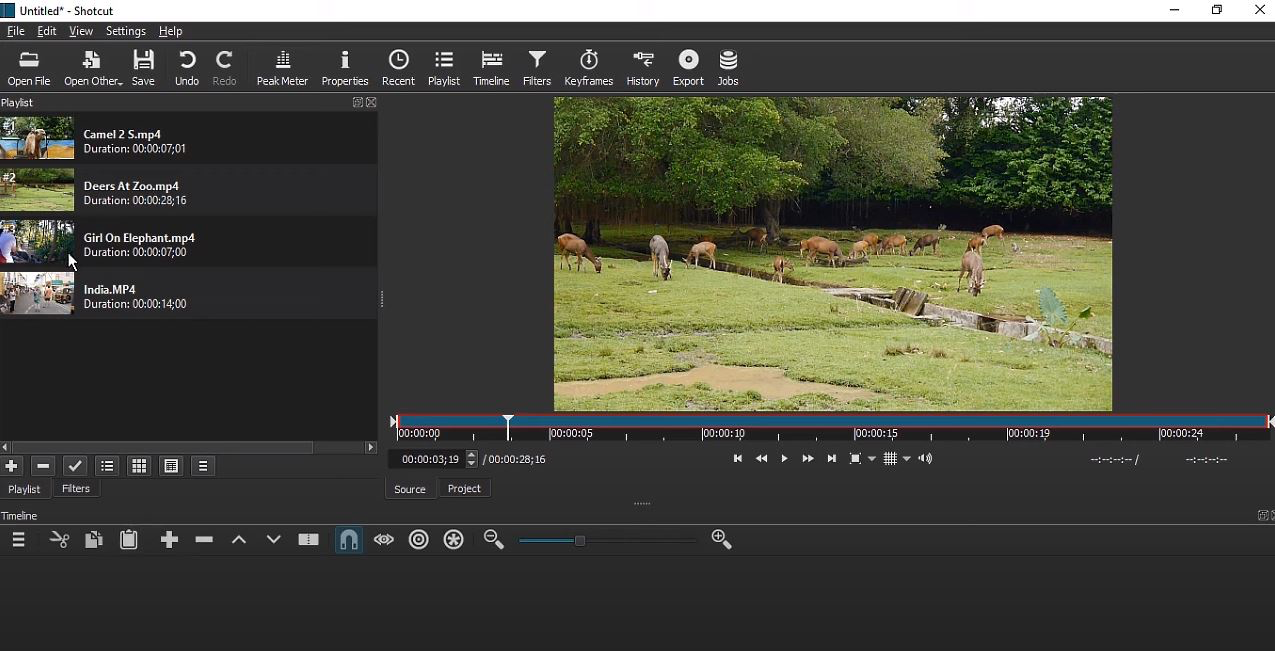The width and height of the screenshot is (1275, 651).
Task: Toggle ripple all tracks button
Action: [x=454, y=540]
